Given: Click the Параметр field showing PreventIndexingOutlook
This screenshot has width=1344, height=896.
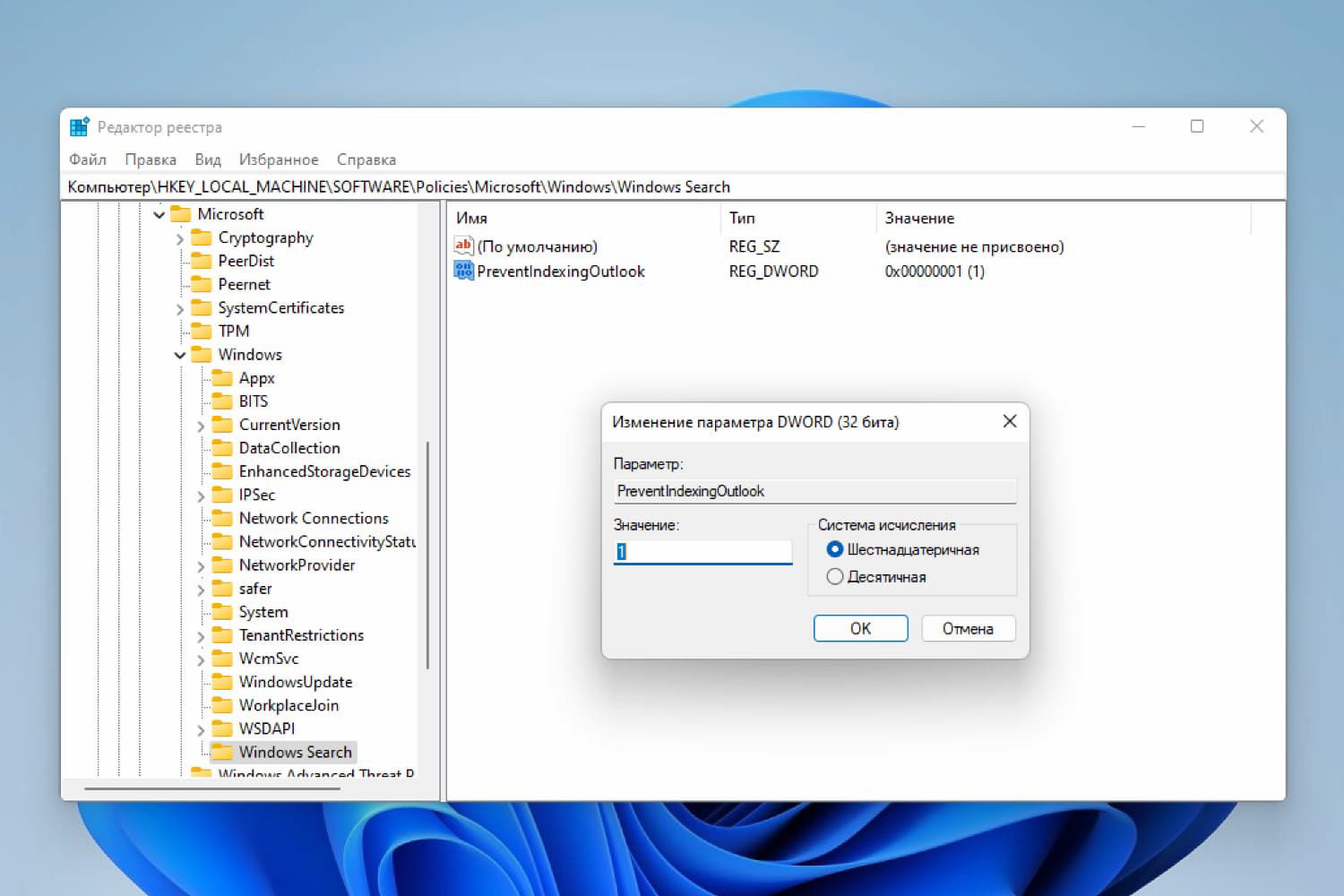Looking at the screenshot, I should pos(815,491).
